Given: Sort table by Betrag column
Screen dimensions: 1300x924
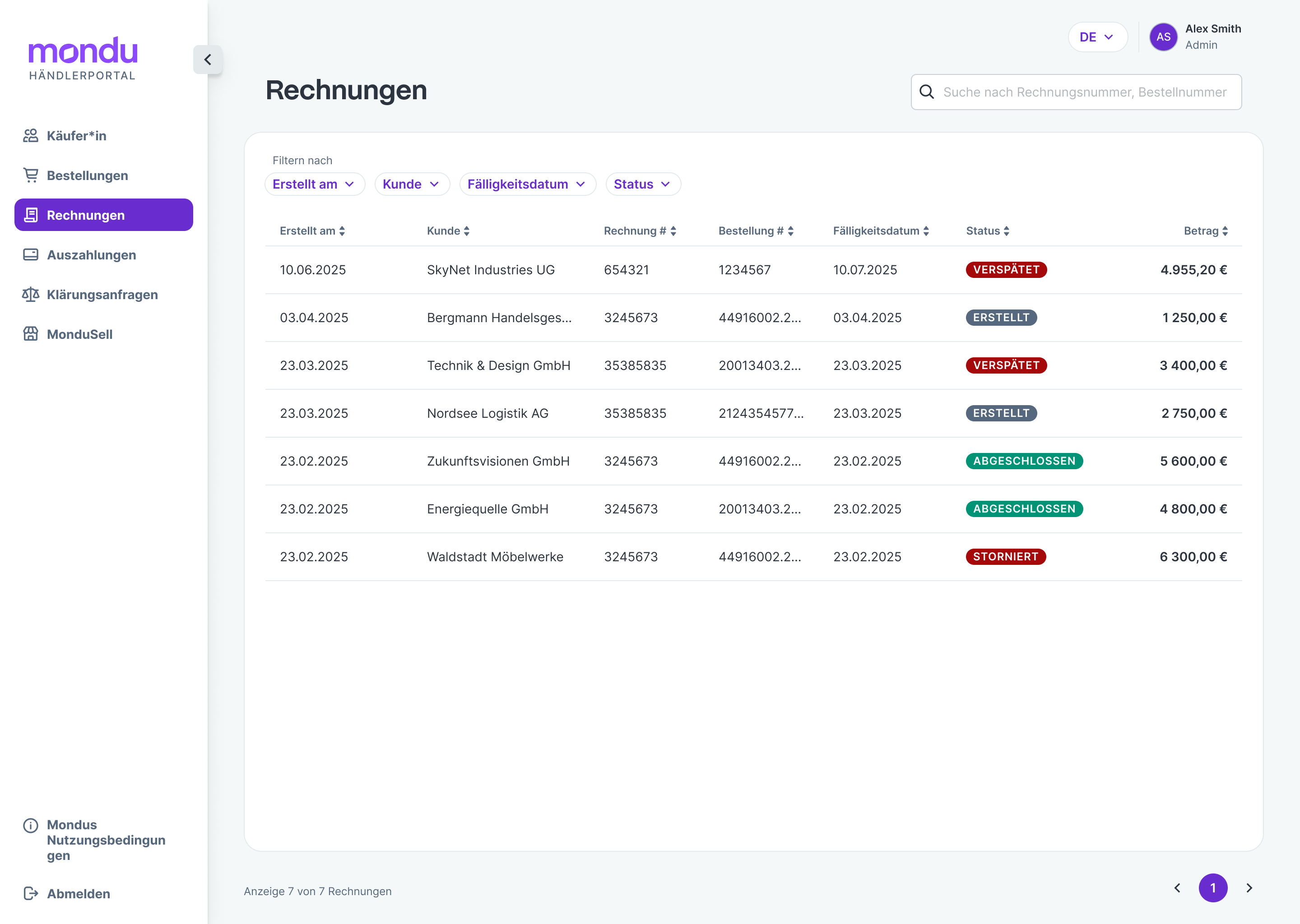Looking at the screenshot, I should tap(1206, 231).
